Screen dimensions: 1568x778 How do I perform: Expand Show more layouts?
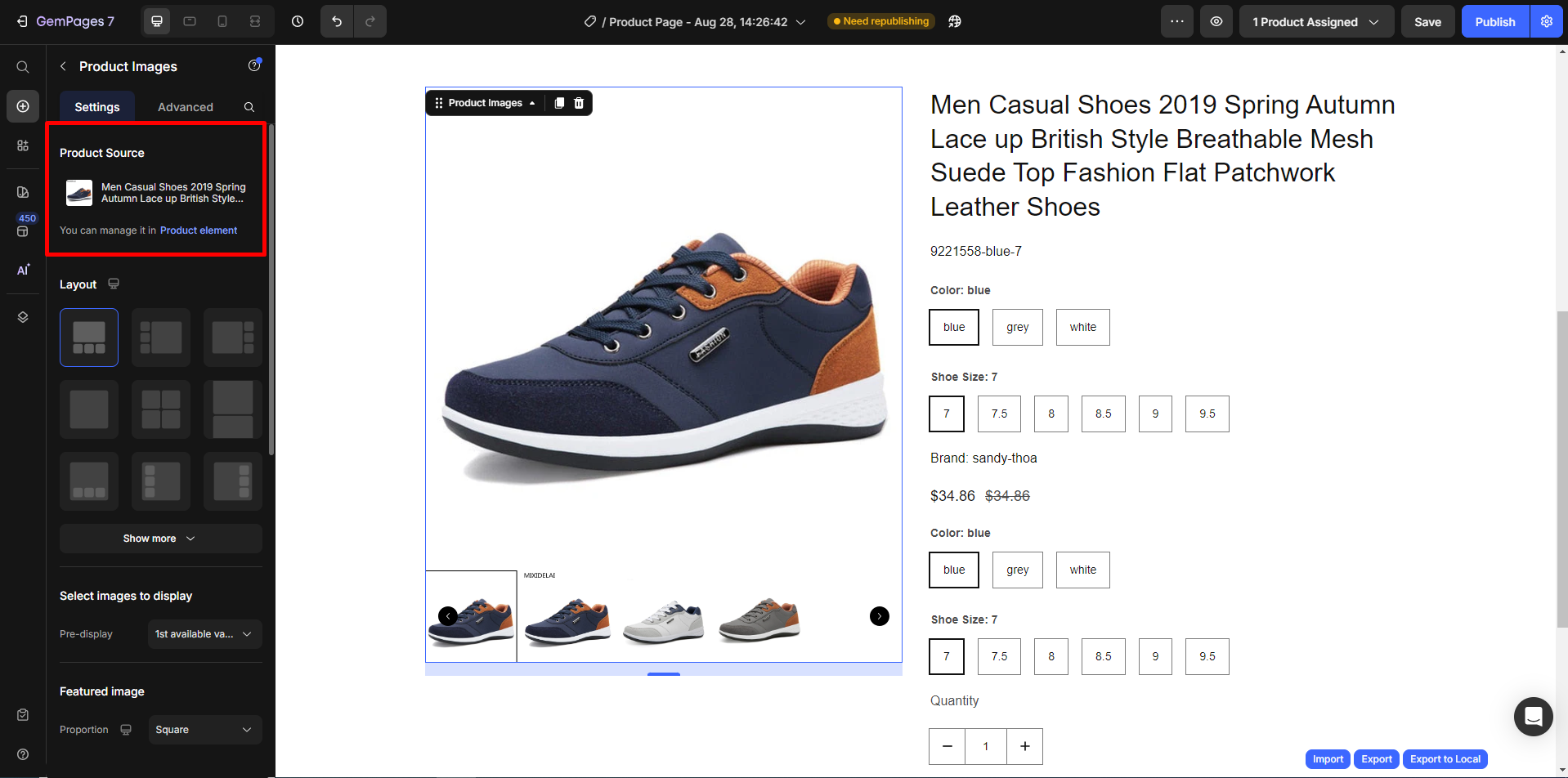pos(160,539)
